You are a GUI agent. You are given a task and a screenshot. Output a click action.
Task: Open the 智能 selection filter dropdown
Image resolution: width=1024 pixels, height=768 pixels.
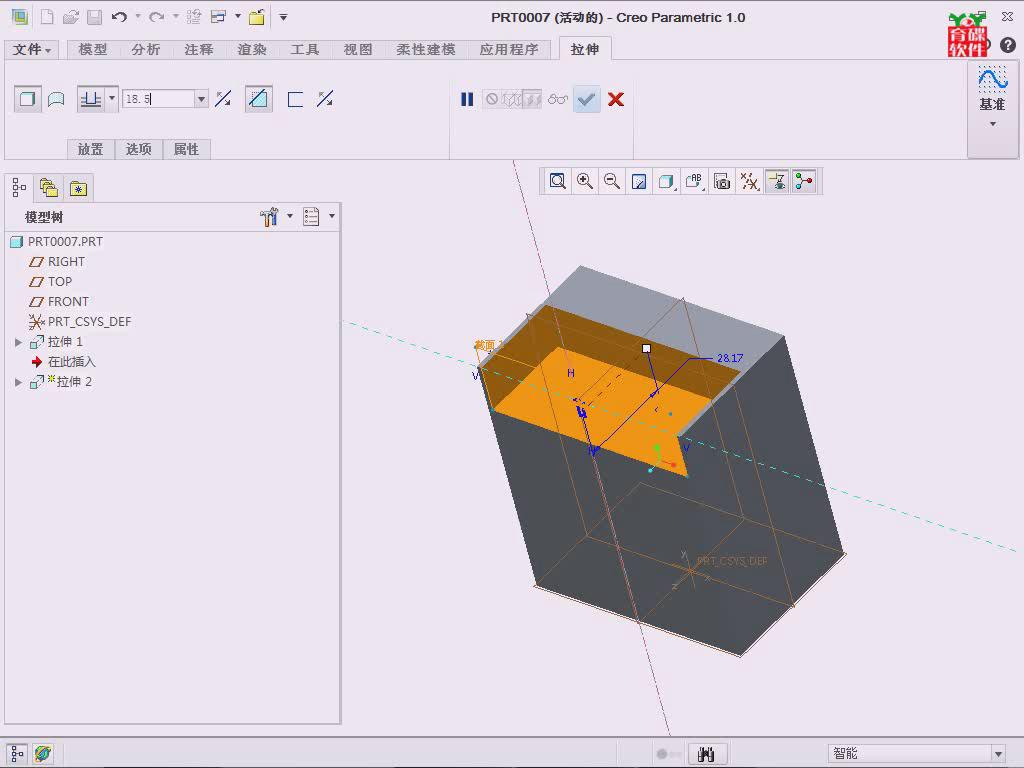pos(998,754)
